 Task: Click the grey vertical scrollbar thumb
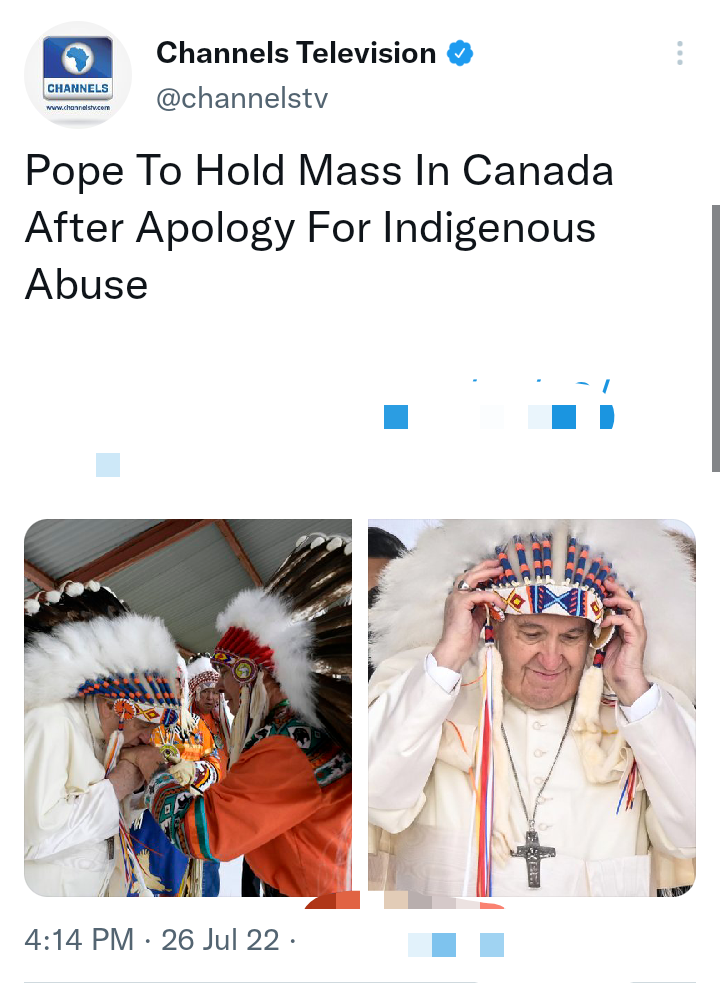pyautogui.click(x=716, y=338)
